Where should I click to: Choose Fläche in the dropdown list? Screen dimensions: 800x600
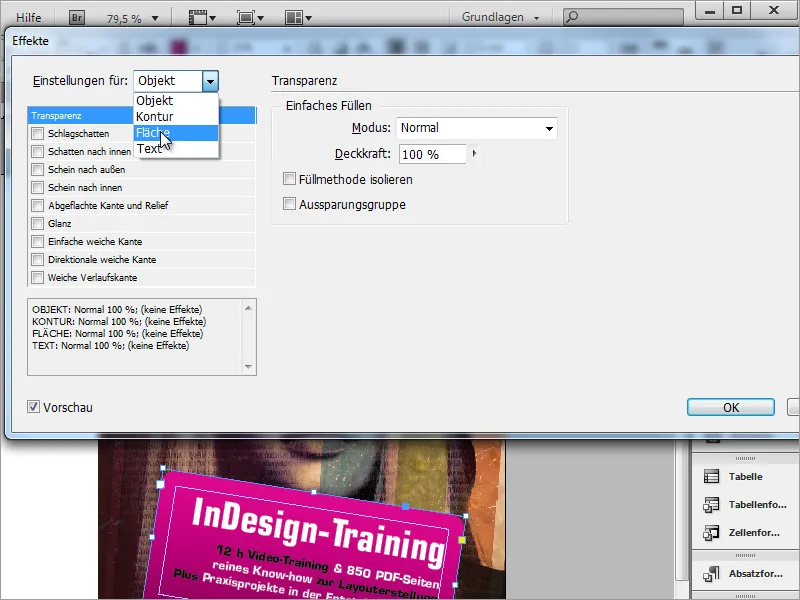point(176,133)
